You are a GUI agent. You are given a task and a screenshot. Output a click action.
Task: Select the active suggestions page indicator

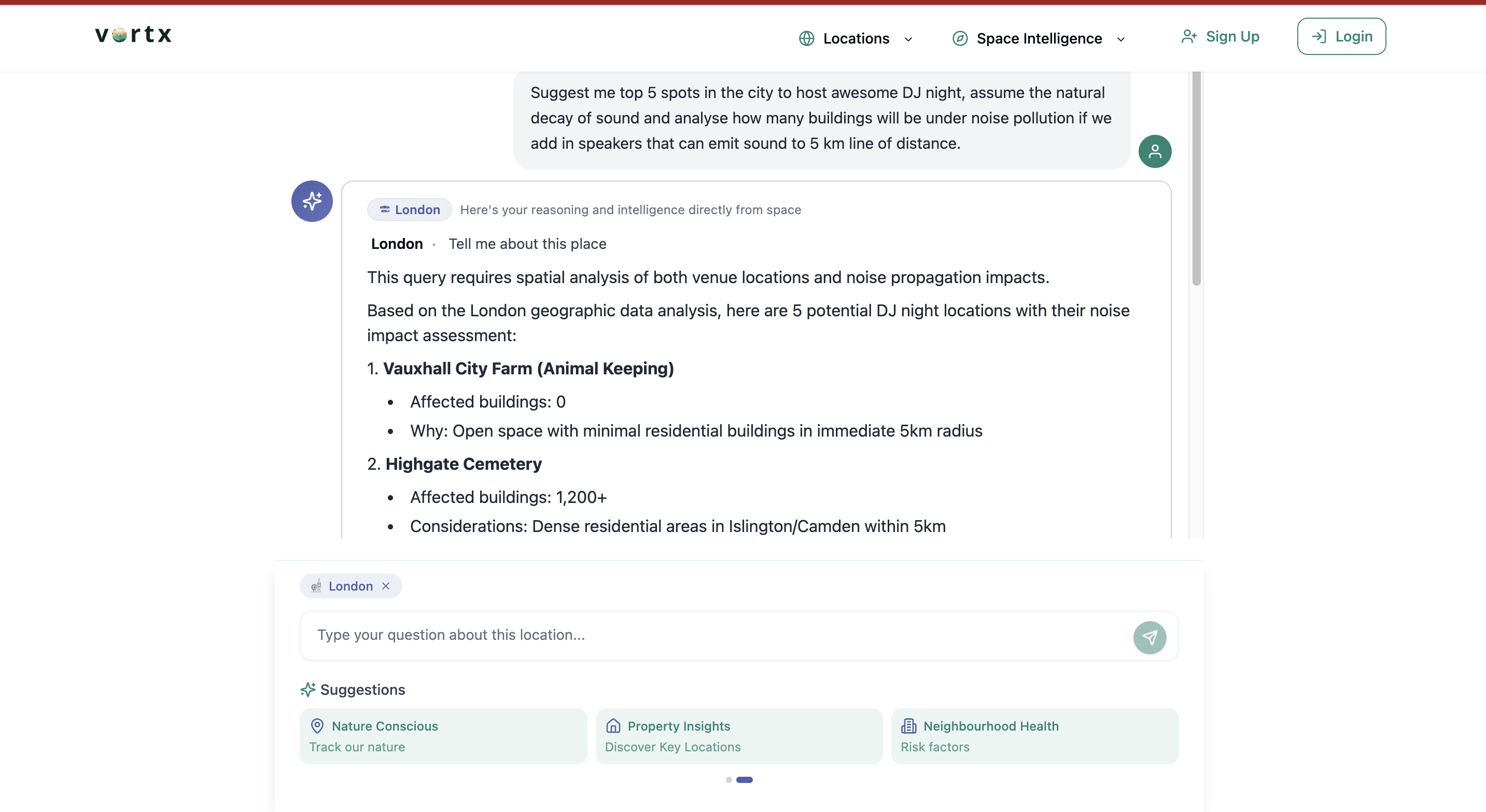tap(744, 780)
